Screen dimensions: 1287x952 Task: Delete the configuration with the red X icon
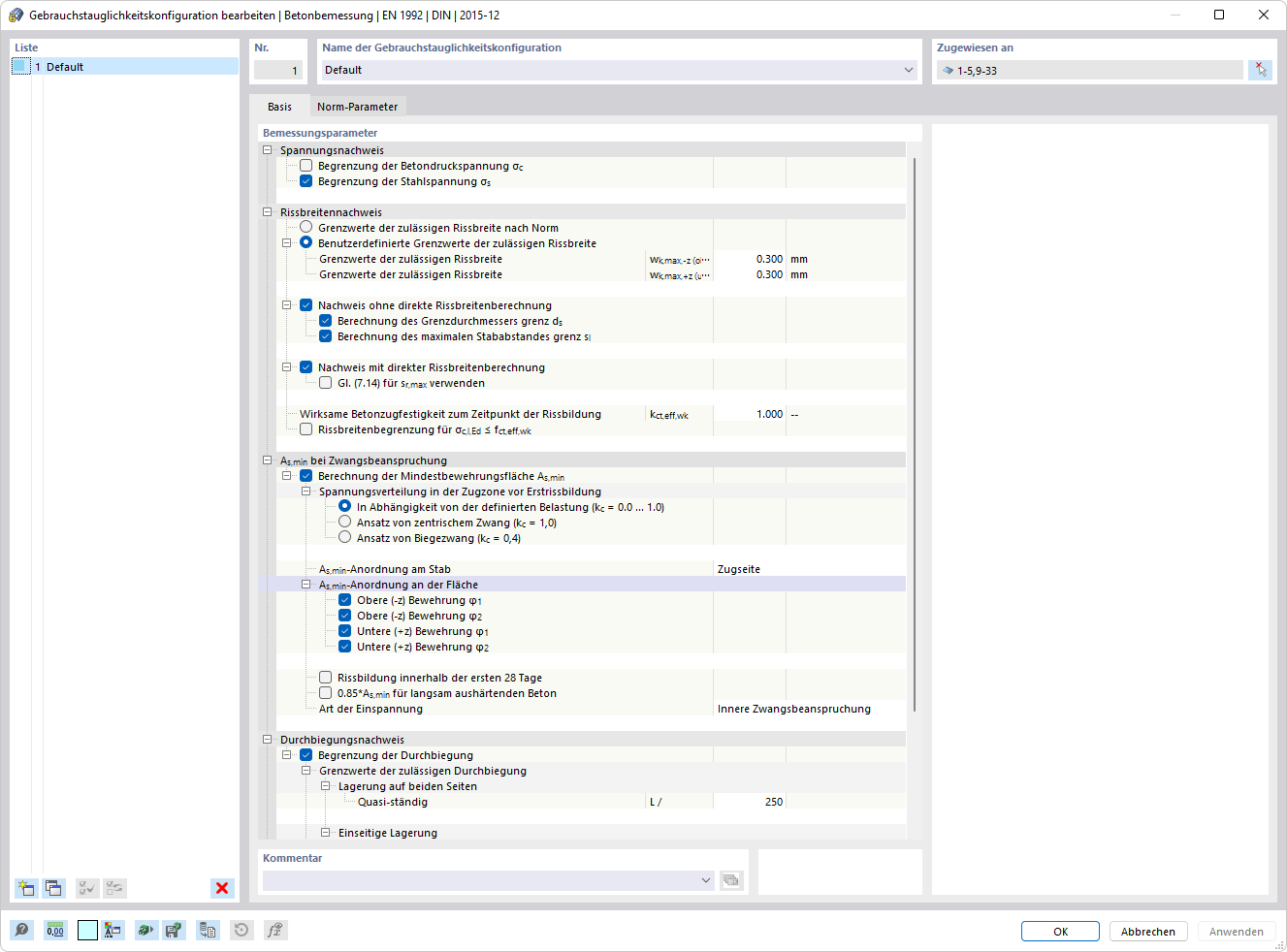tap(221, 888)
